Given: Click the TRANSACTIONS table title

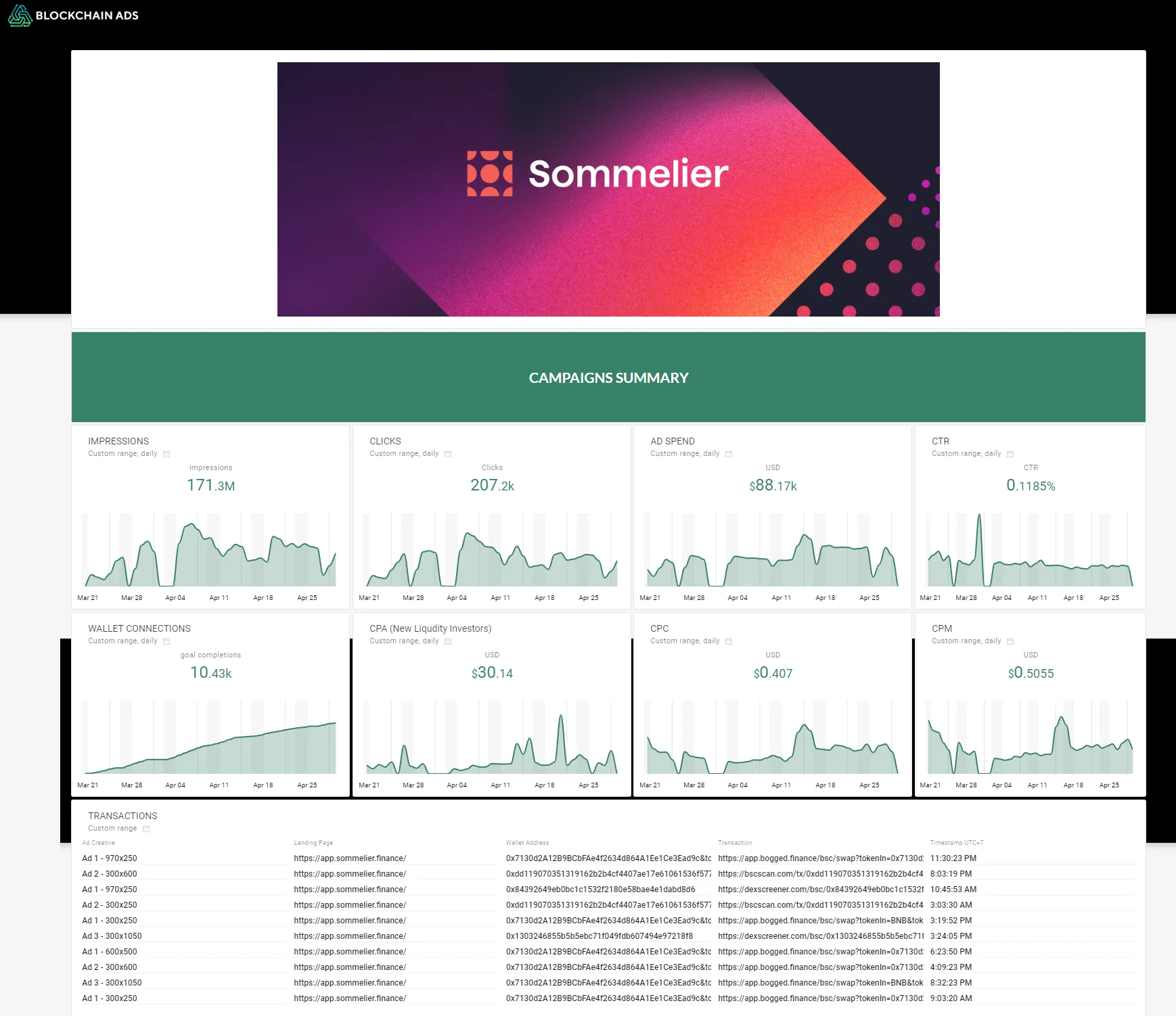Looking at the screenshot, I should coord(122,816).
